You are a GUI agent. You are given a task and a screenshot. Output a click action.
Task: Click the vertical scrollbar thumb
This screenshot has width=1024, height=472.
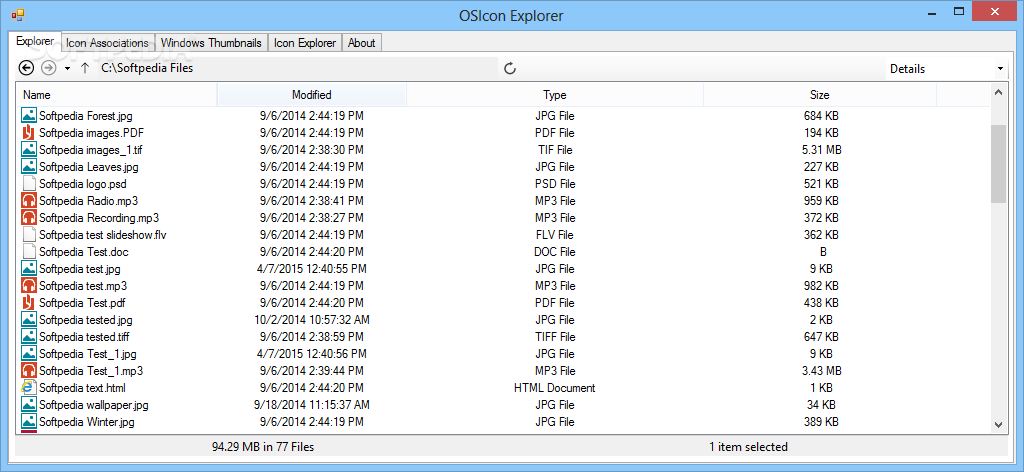[998, 164]
